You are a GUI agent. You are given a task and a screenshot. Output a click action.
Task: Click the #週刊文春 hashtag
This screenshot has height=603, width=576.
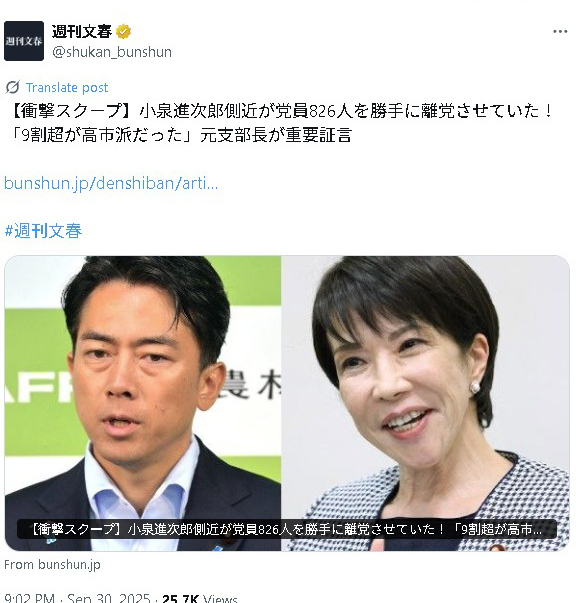(x=43, y=231)
